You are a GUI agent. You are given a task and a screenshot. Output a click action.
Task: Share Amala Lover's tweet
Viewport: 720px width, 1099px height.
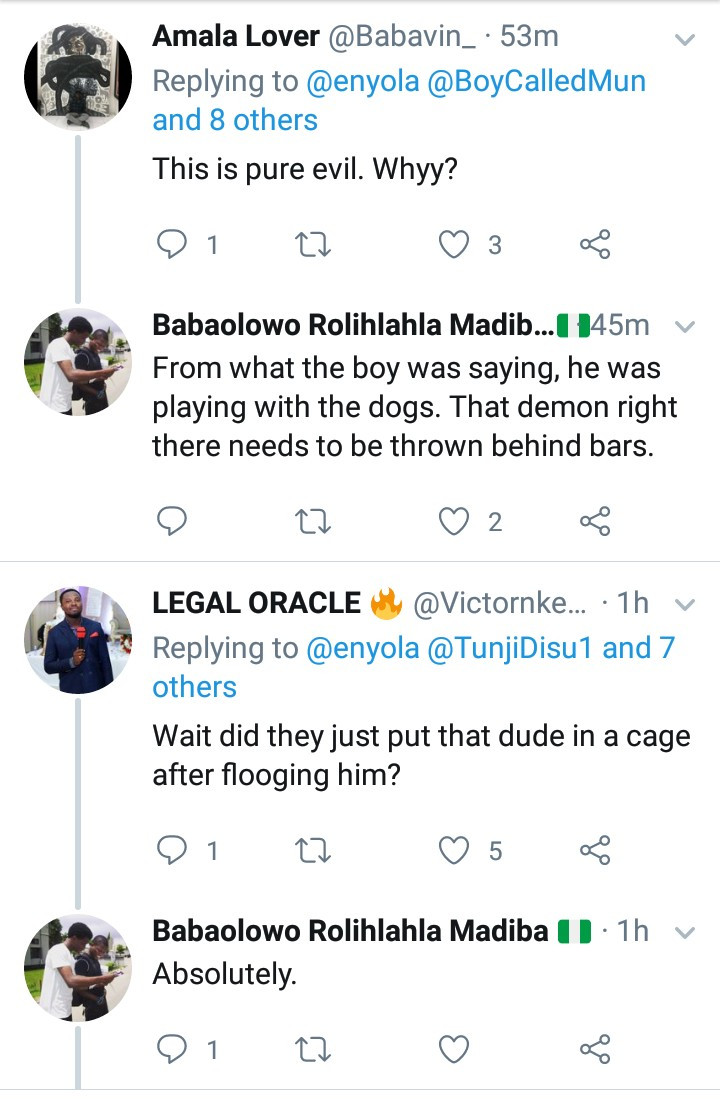595,244
